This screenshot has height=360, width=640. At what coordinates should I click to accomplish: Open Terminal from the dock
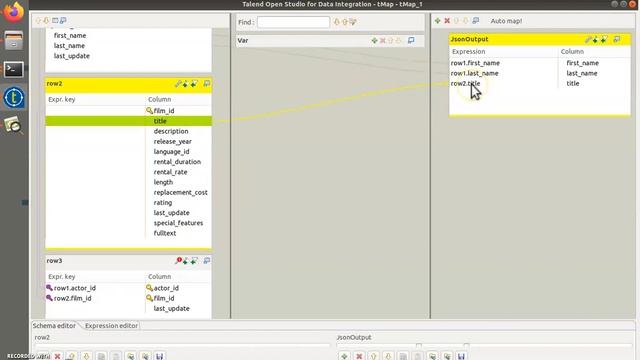pos(14,69)
